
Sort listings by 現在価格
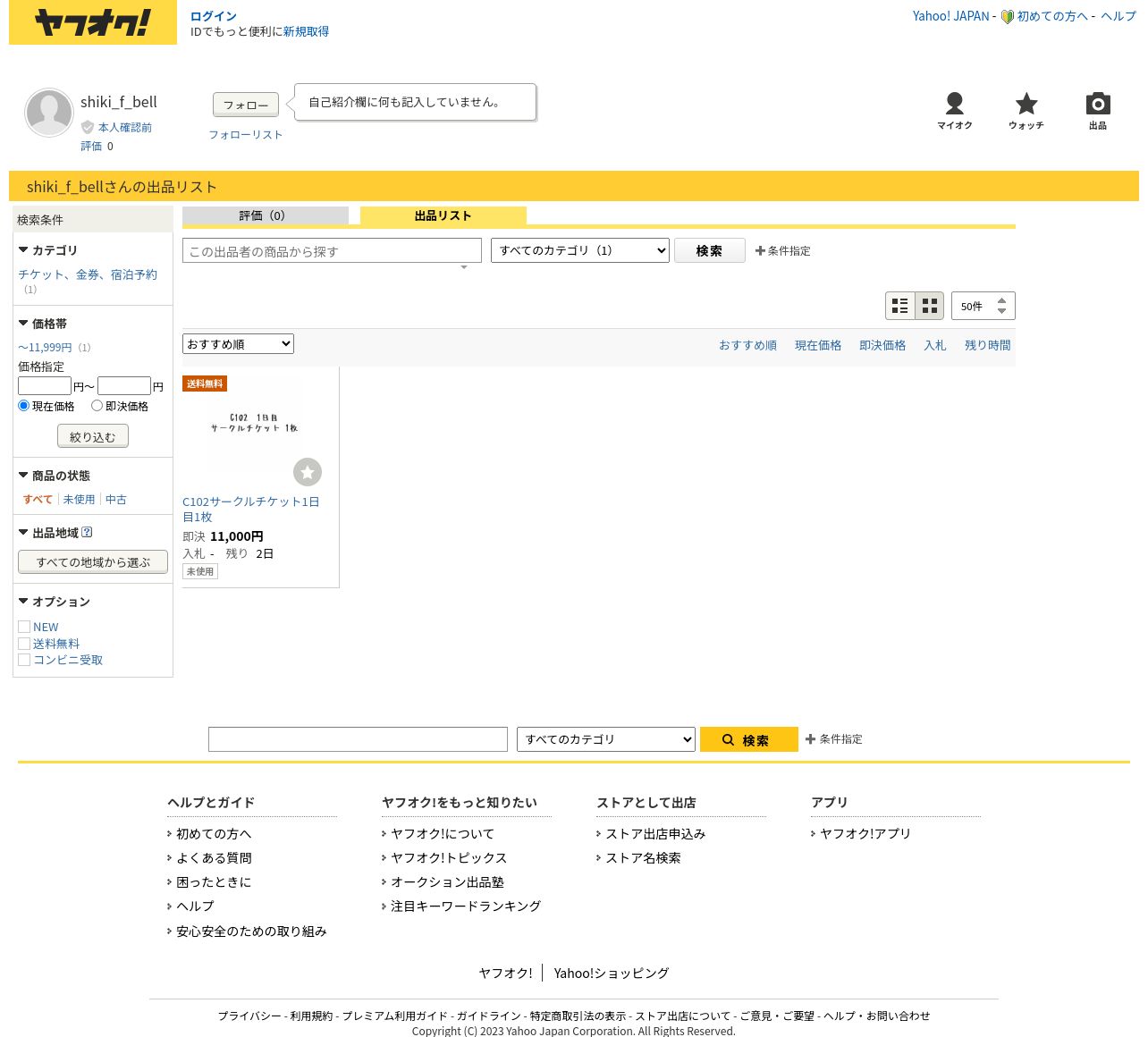pos(818,345)
